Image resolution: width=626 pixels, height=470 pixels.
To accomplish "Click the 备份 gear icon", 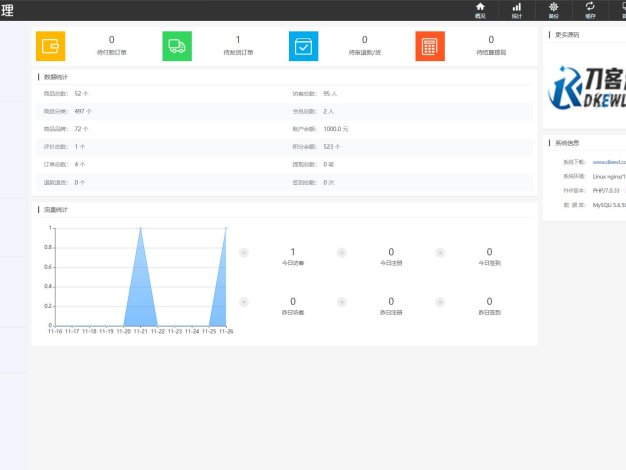I will coord(553,9).
